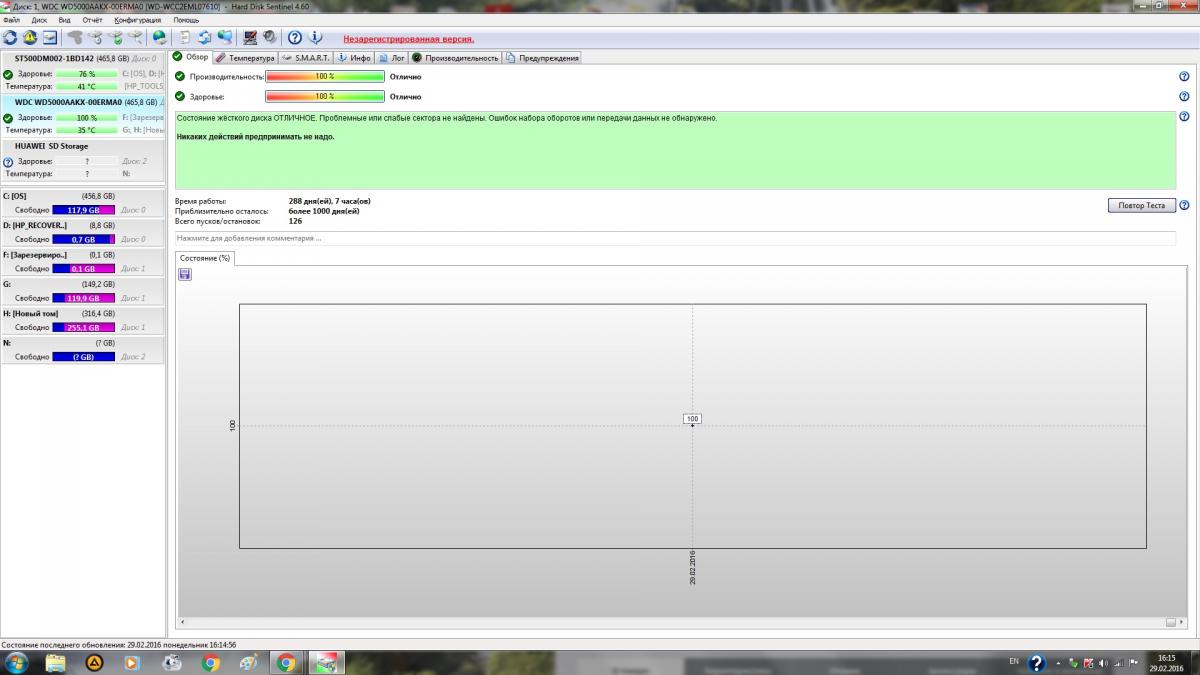
Task: Open the Вид menu
Action: click(x=65, y=19)
